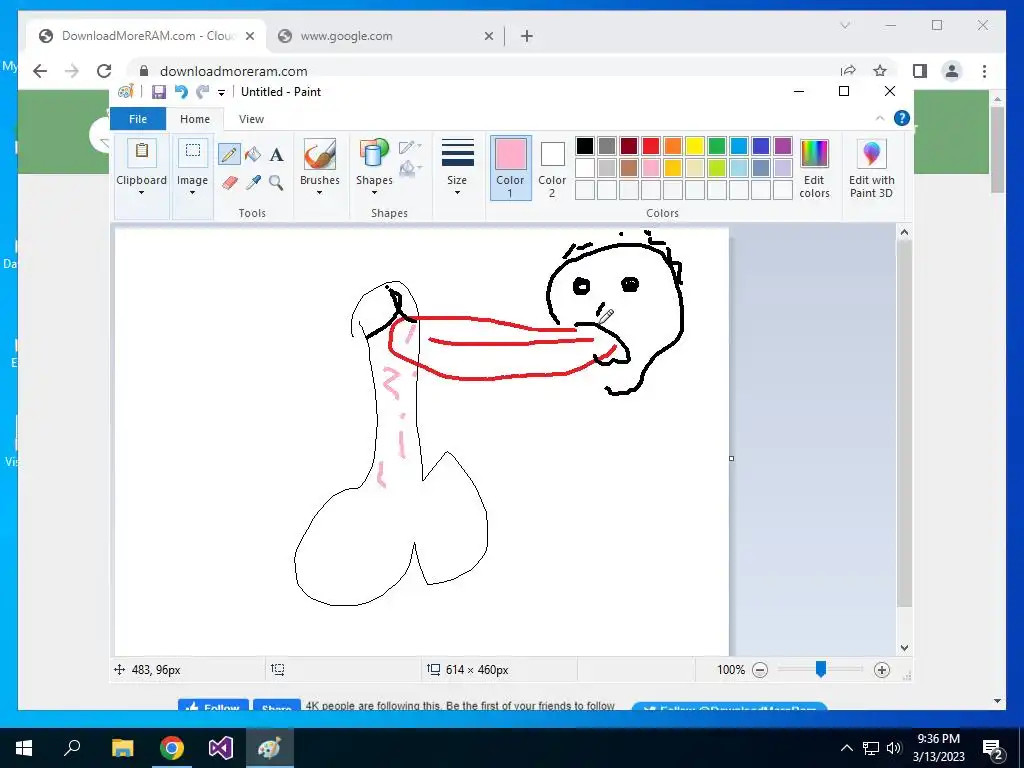Viewport: 1024px width, 768px height.
Task: Click the Brushes icon
Action: (320, 155)
